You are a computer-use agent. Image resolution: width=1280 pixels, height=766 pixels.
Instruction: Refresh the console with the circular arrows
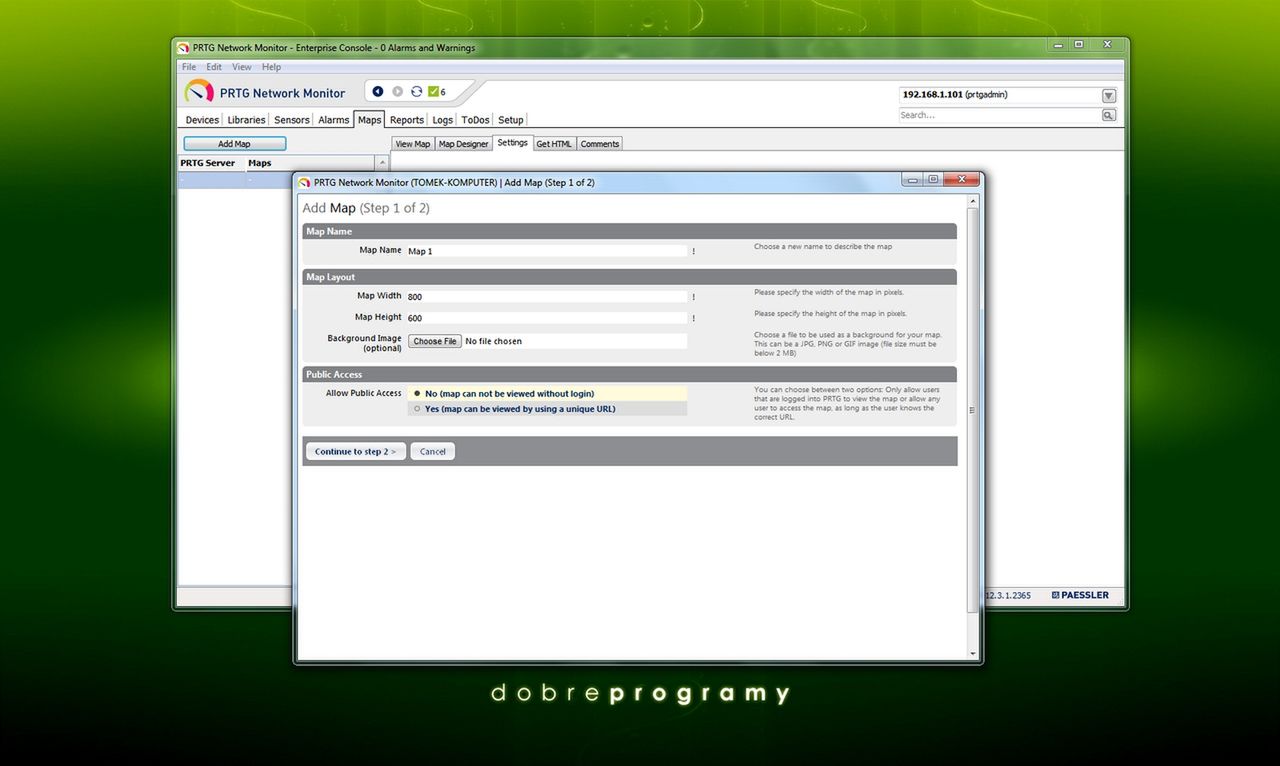416,92
